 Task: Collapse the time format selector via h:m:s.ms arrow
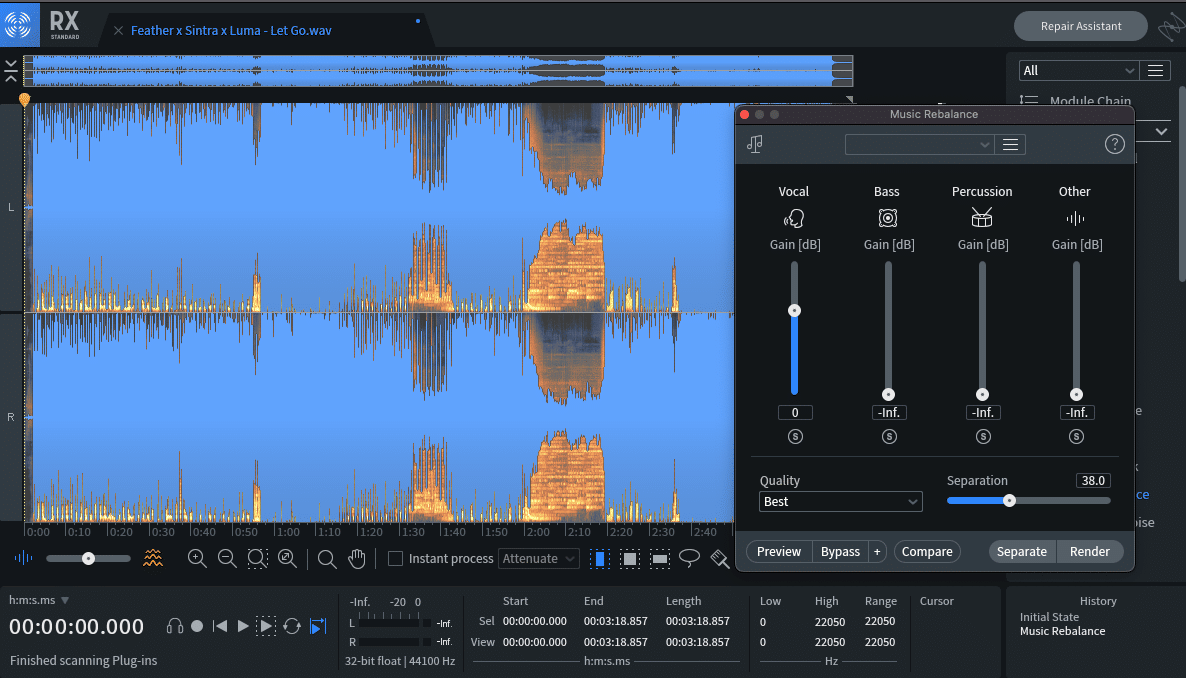[65, 601]
